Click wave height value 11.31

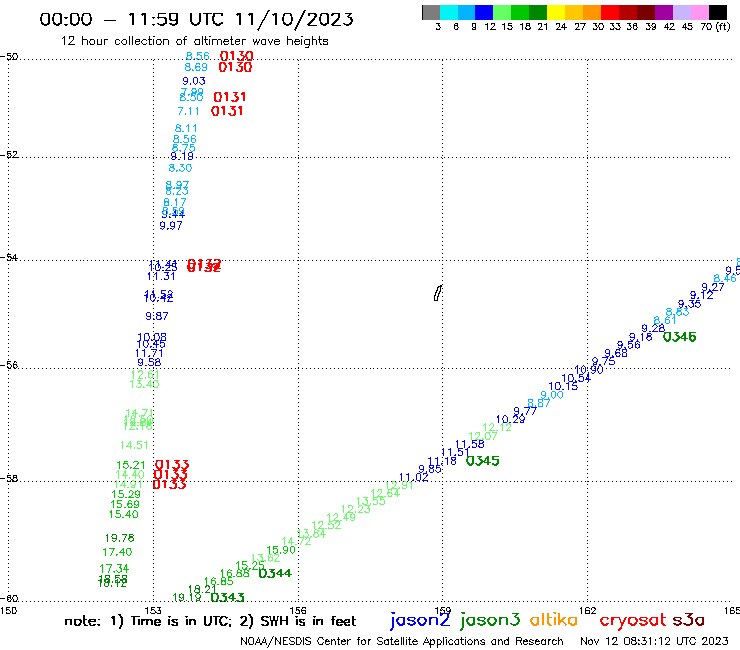[161, 277]
